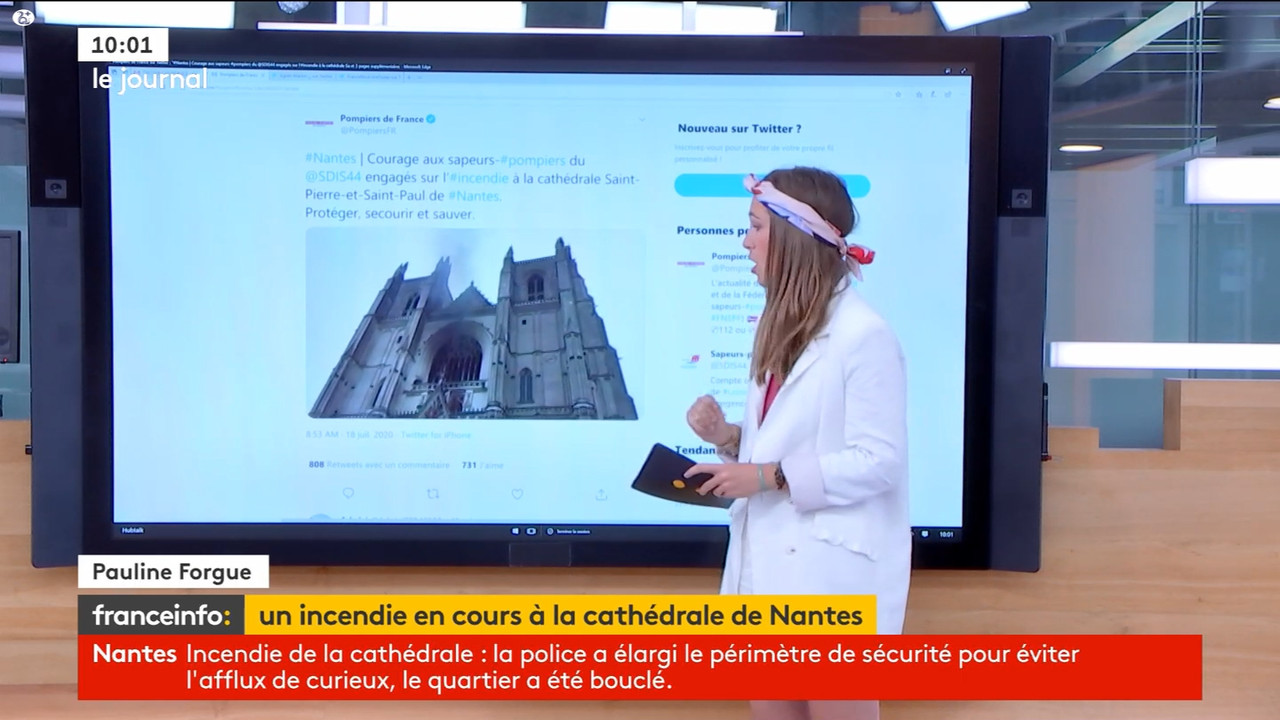Open the cathedral photo in the tweet
The width and height of the screenshot is (1280, 720).
coord(473,324)
